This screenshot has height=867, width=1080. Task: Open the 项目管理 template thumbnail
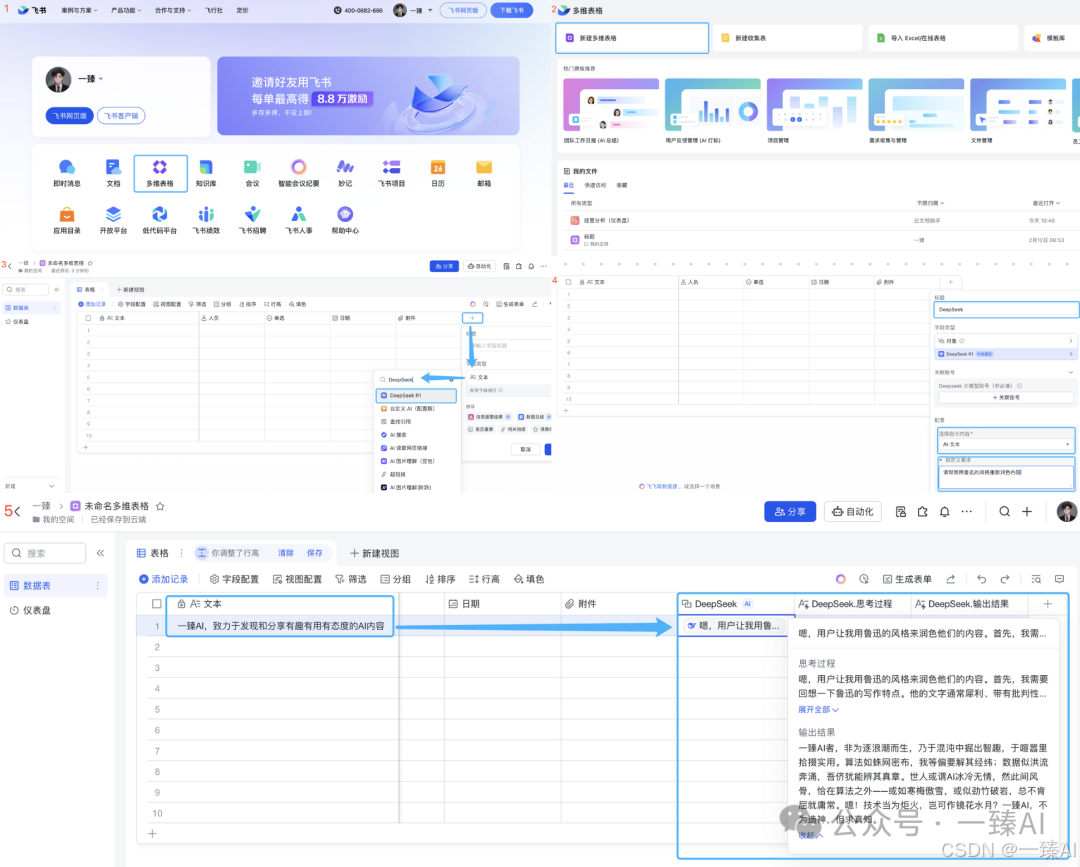click(x=814, y=104)
